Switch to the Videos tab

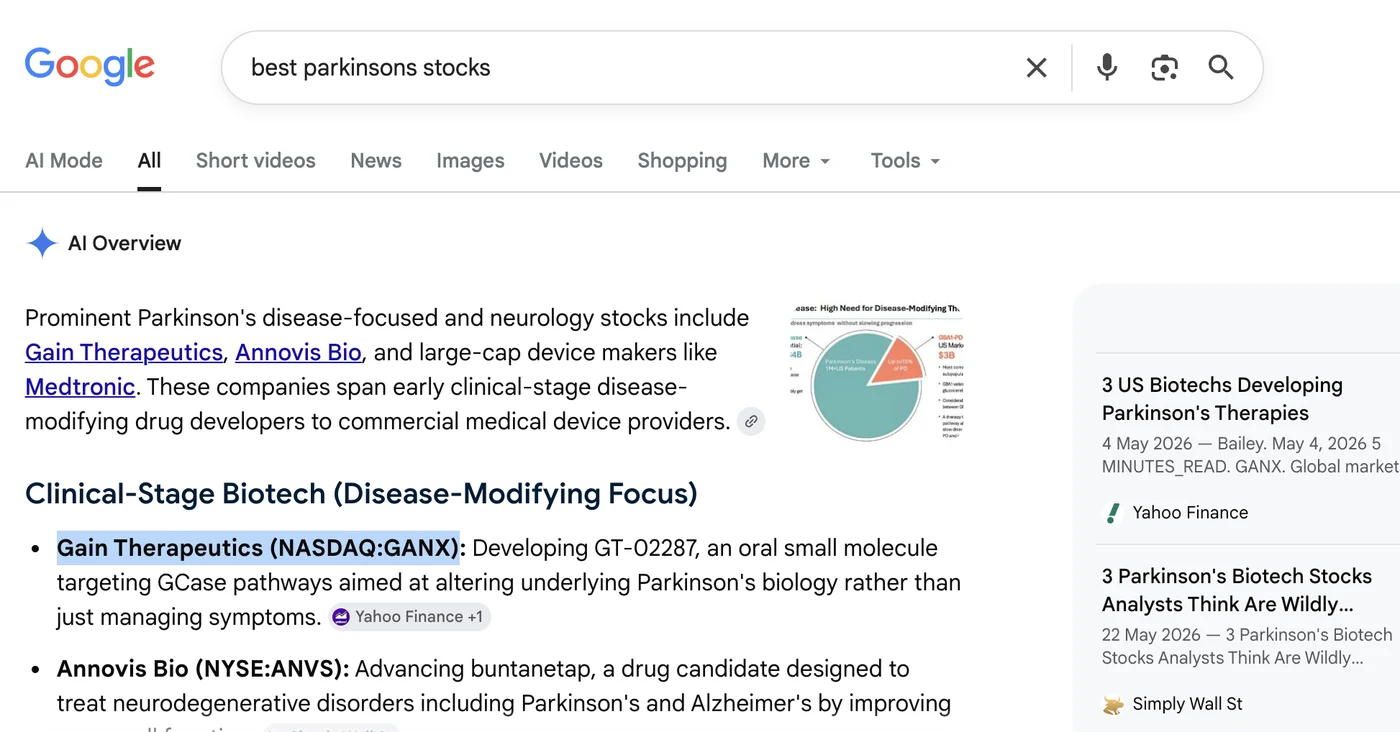[571, 160]
